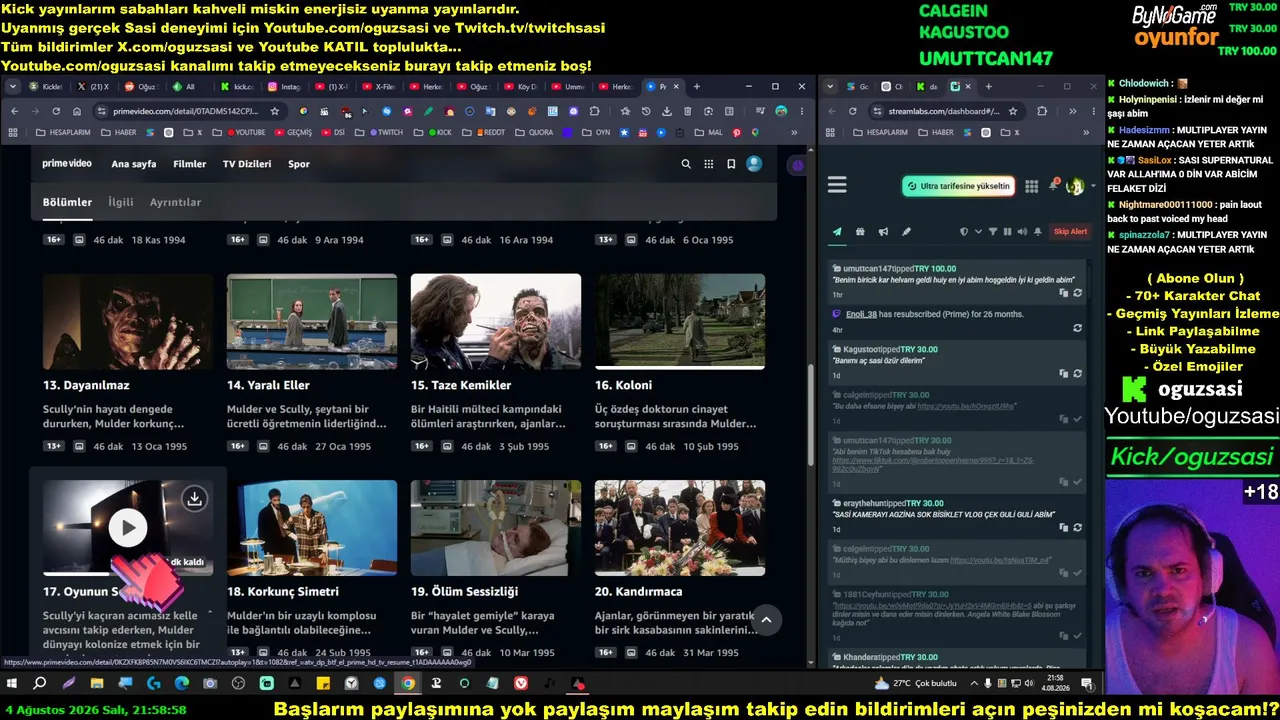Show more bookmarks in the Prime Video browser

coord(795,132)
